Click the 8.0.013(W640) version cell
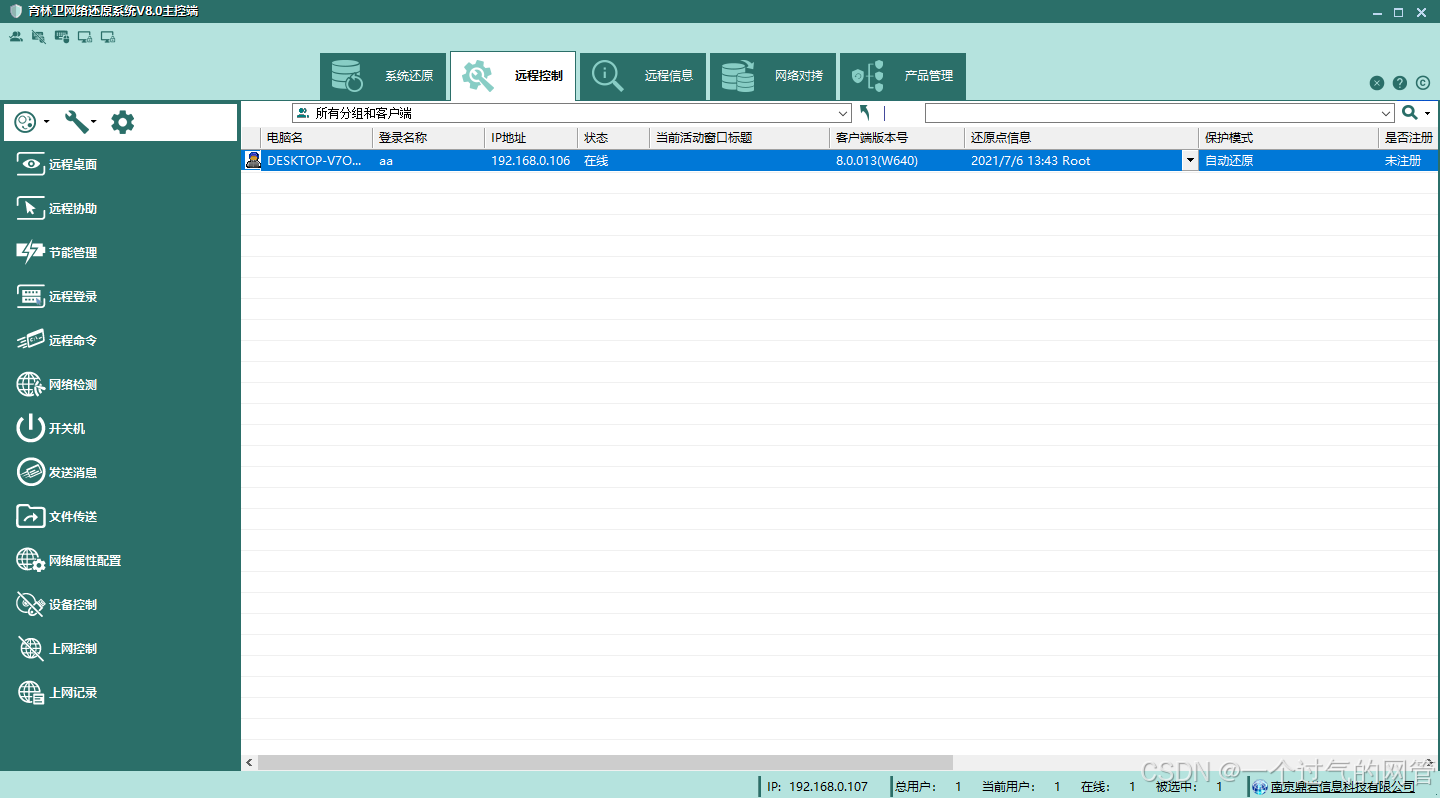This screenshot has height=798, width=1440. click(x=897, y=161)
